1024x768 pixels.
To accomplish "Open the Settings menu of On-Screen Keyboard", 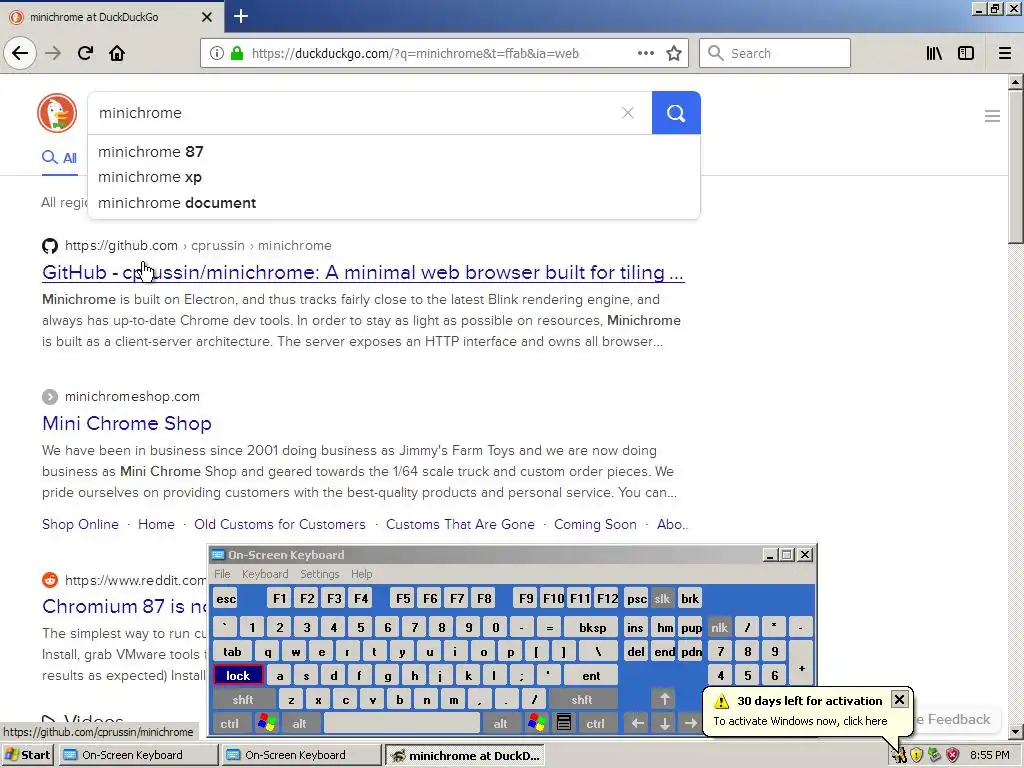I will (319, 573).
